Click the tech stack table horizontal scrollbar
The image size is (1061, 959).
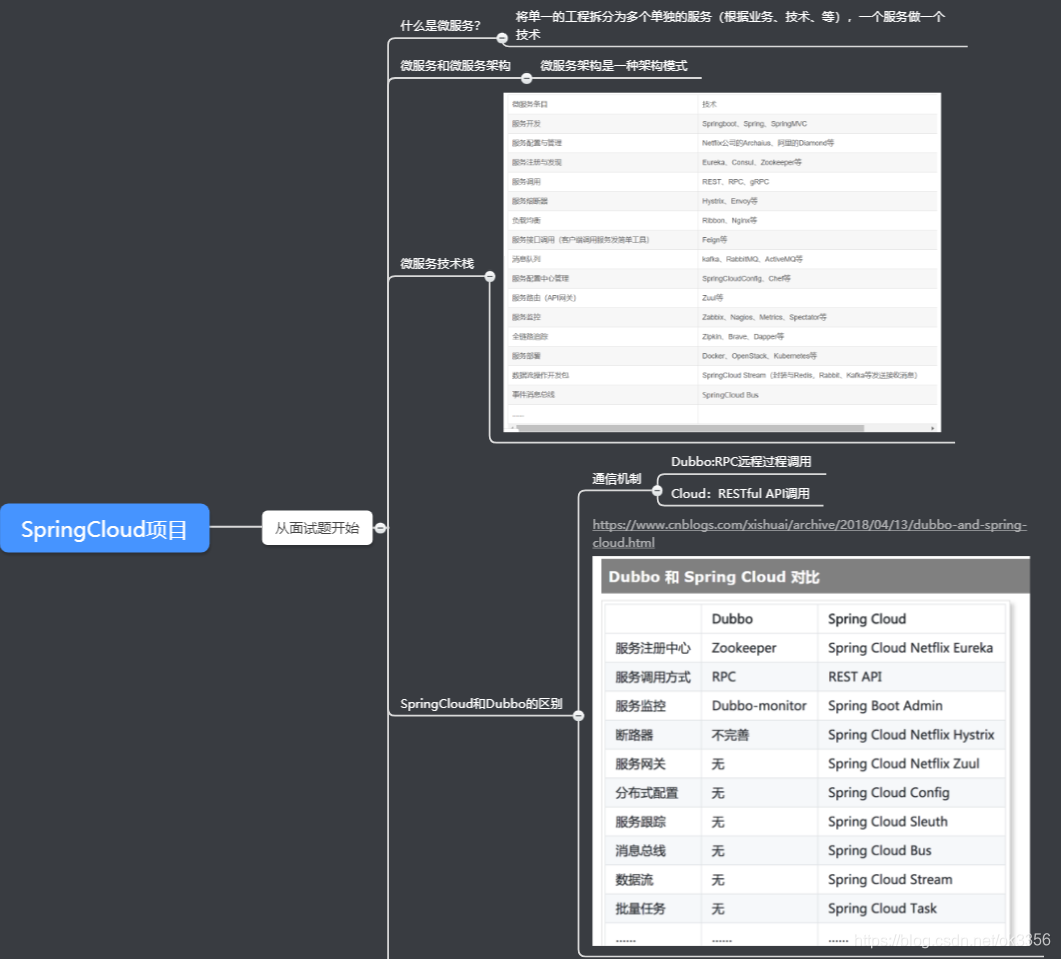pos(690,428)
